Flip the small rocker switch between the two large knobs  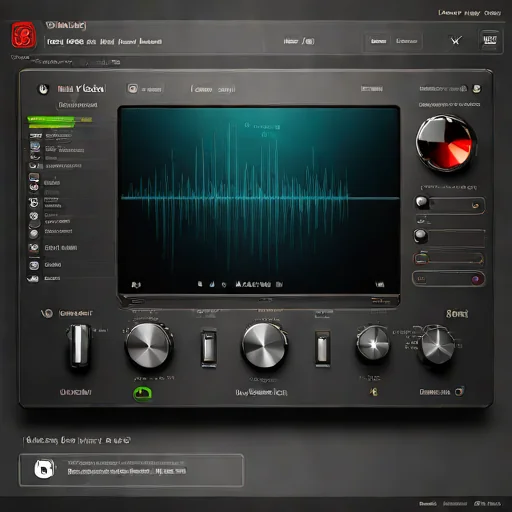click(x=209, y=347)
